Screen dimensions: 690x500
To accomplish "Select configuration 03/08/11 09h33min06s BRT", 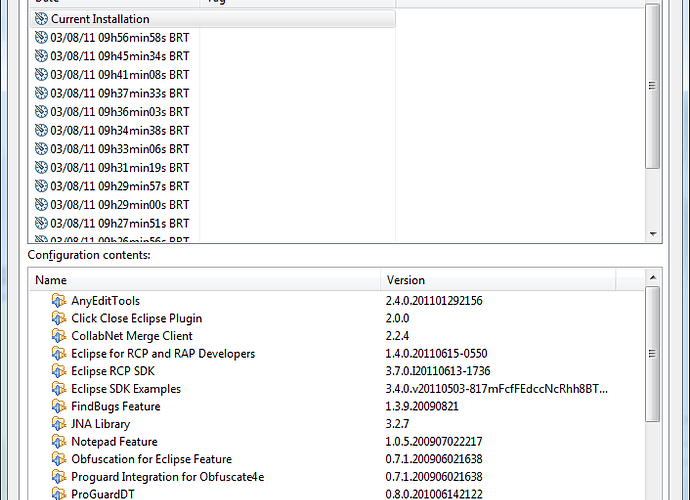I will click(120, 149).
